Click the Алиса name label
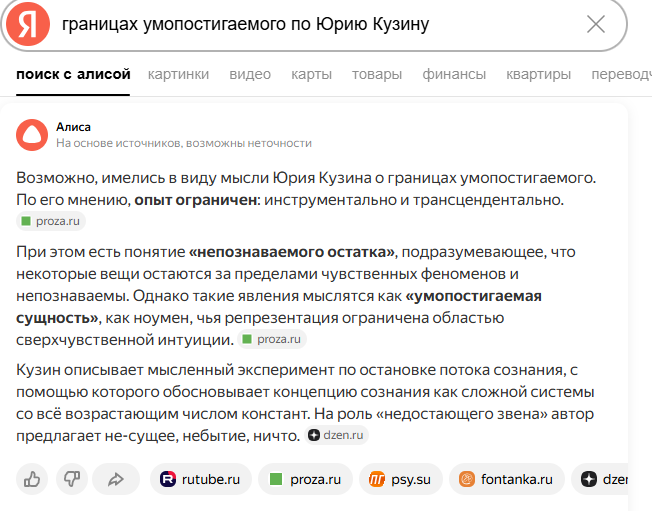652x511 pixels. click(x=73, y=127)
